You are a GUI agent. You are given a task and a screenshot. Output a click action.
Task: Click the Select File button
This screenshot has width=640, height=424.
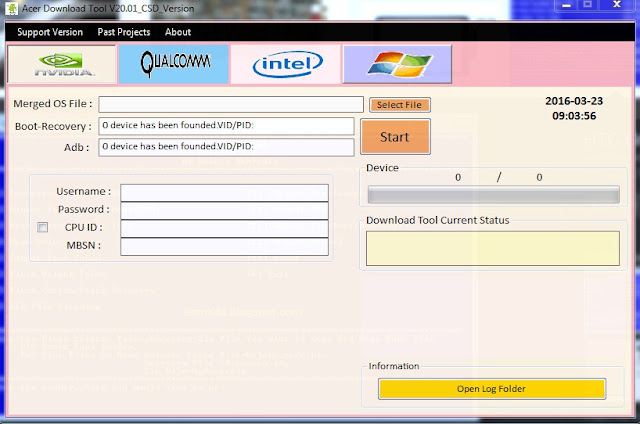(400, 105)
